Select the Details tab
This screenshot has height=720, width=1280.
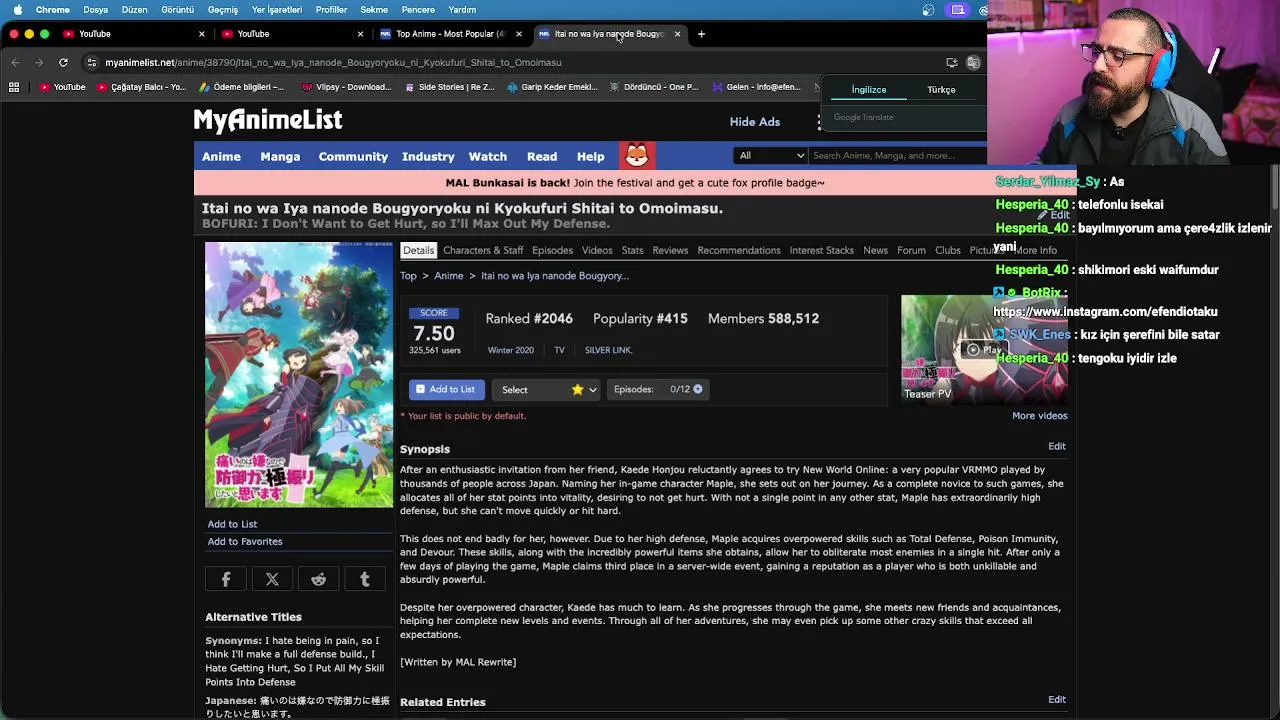click(x=418, y=250)
